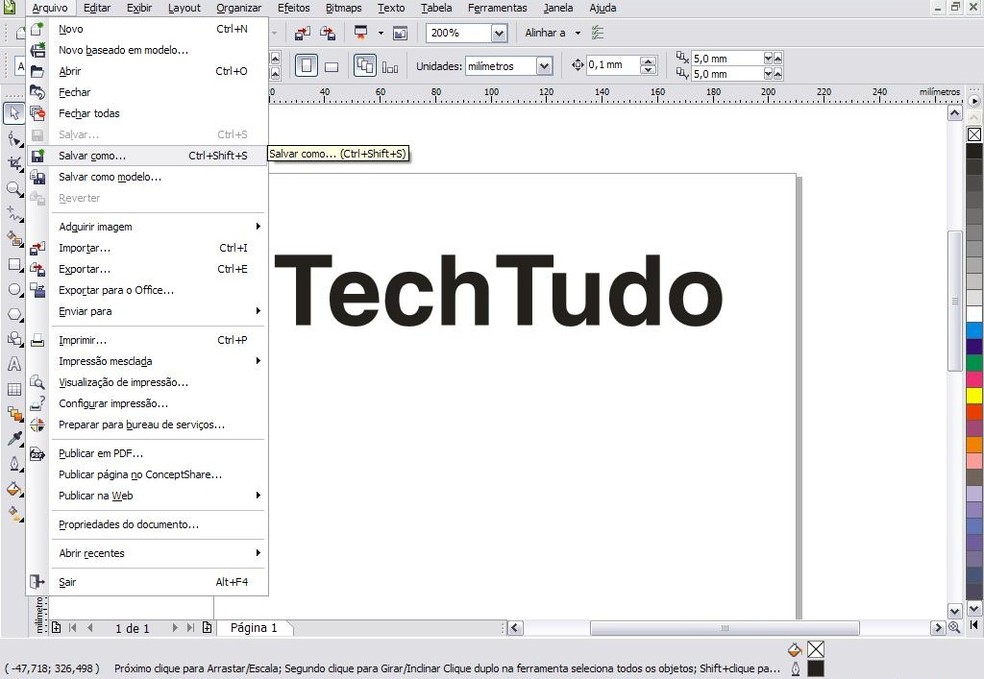The image size is (984, 679).
Task: Open the application launcher icon
Action: [x=361, y=33]
